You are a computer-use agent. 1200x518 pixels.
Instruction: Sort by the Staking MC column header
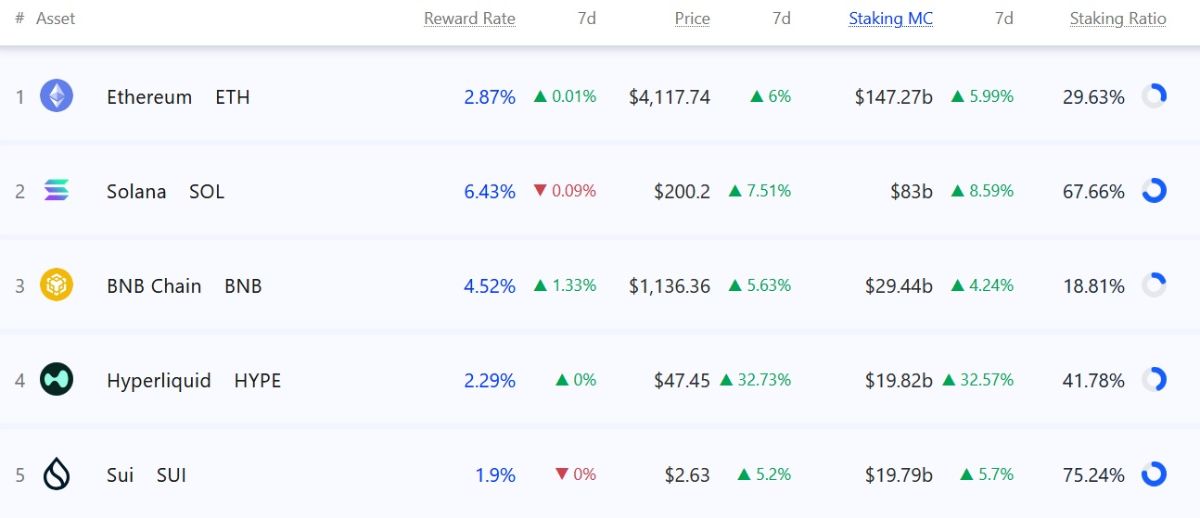click(891, 18)
